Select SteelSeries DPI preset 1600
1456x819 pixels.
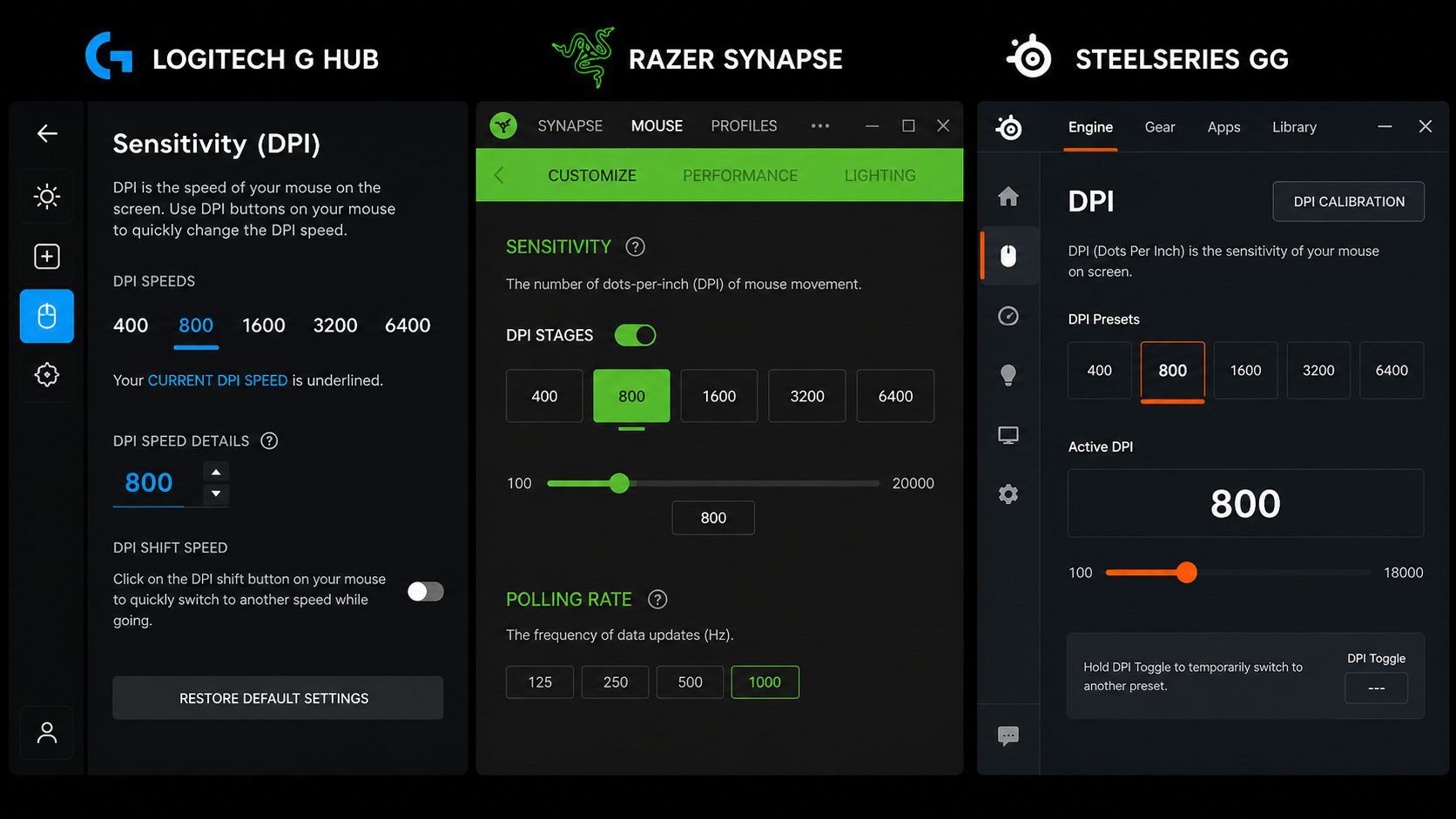(x=1245, y=371)
